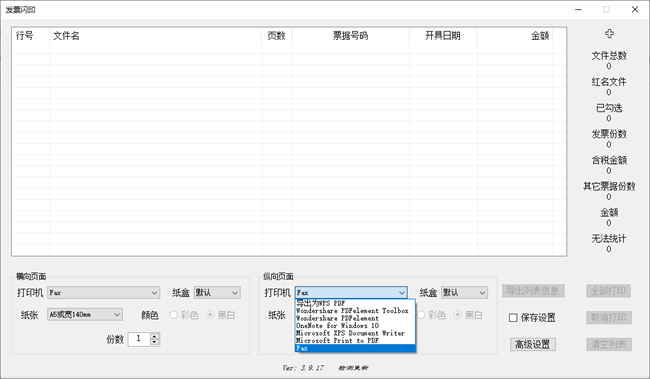This screenshot has height=379, width=650.
Task: Click the 票据号码 column header
Action: point(350,36)
